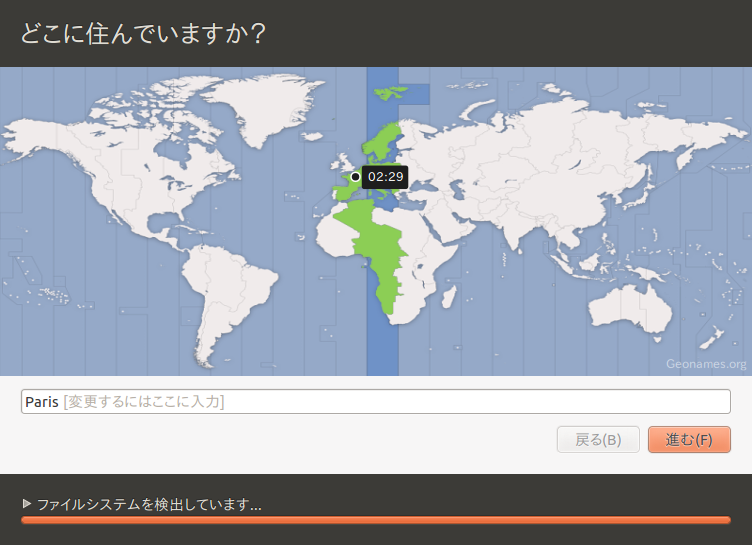This screenshot has height=545, width=752.
Task: Click the 02:29 time label on map
Action: 385,177
